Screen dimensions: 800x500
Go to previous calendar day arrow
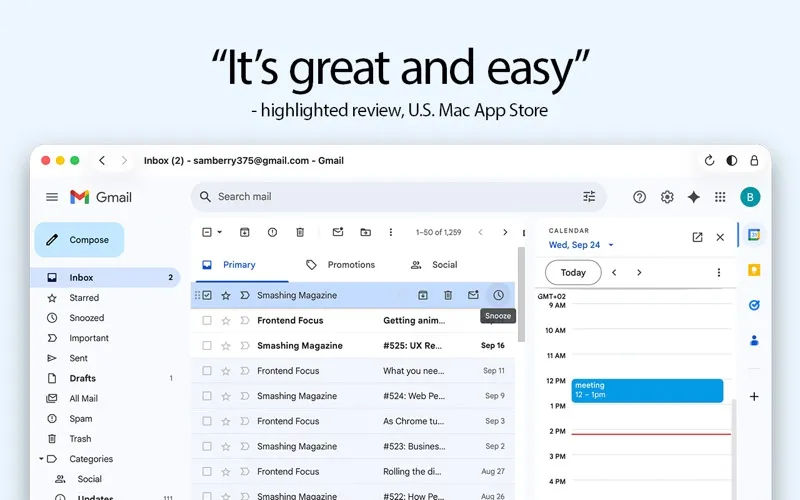614,272
